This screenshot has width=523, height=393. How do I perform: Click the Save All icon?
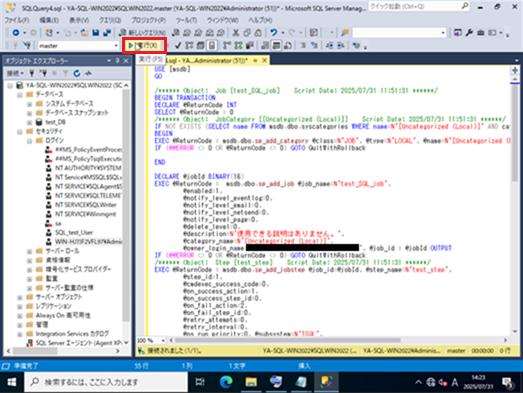point(107,33)
